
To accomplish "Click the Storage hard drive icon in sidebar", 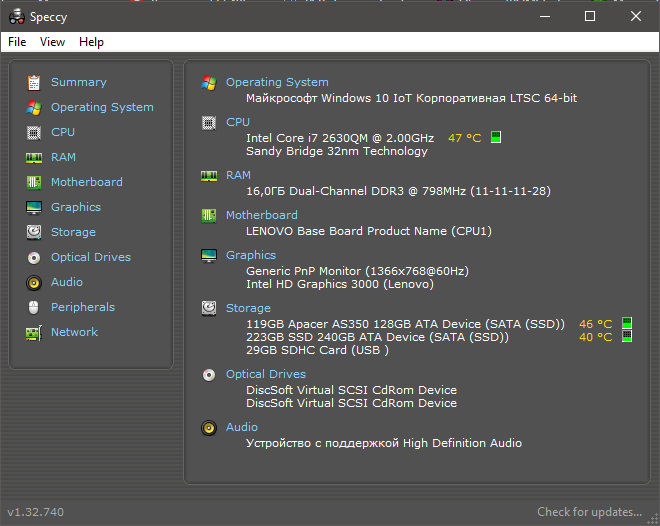I will coord(34,232).
